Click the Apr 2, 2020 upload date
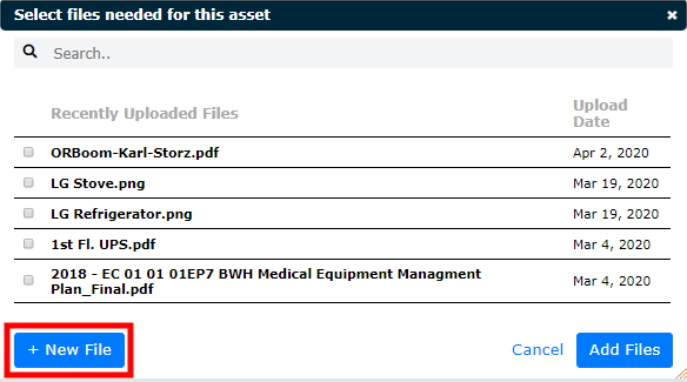The width and height of the screenshot is (687, 382). [x=611, y=153]
